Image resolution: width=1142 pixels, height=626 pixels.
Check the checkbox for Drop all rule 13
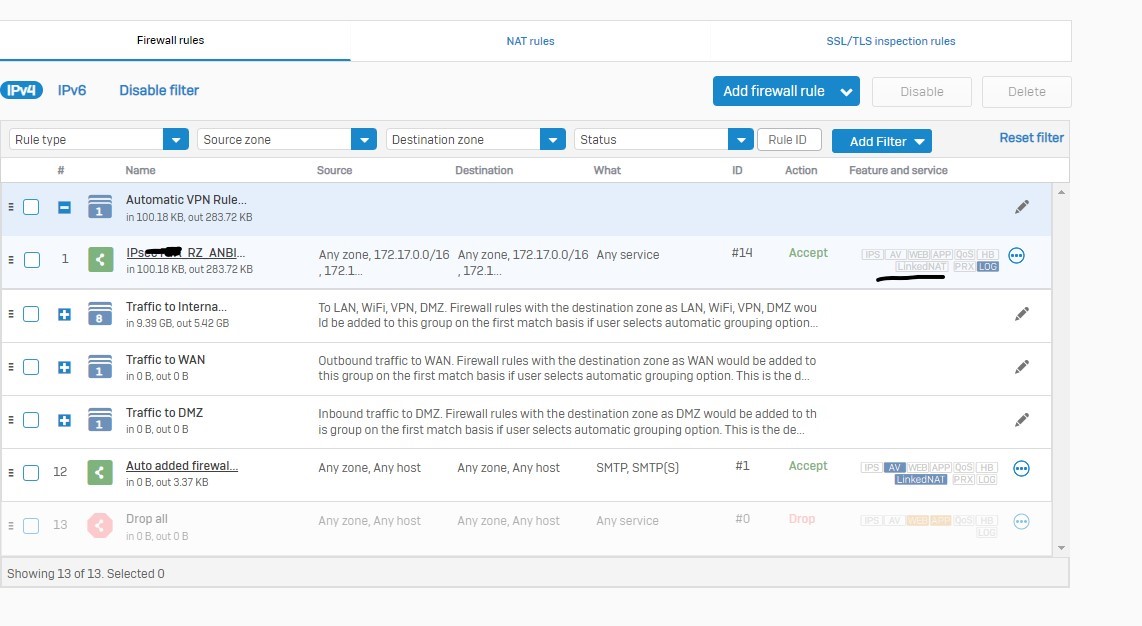(x=31, y=526)
